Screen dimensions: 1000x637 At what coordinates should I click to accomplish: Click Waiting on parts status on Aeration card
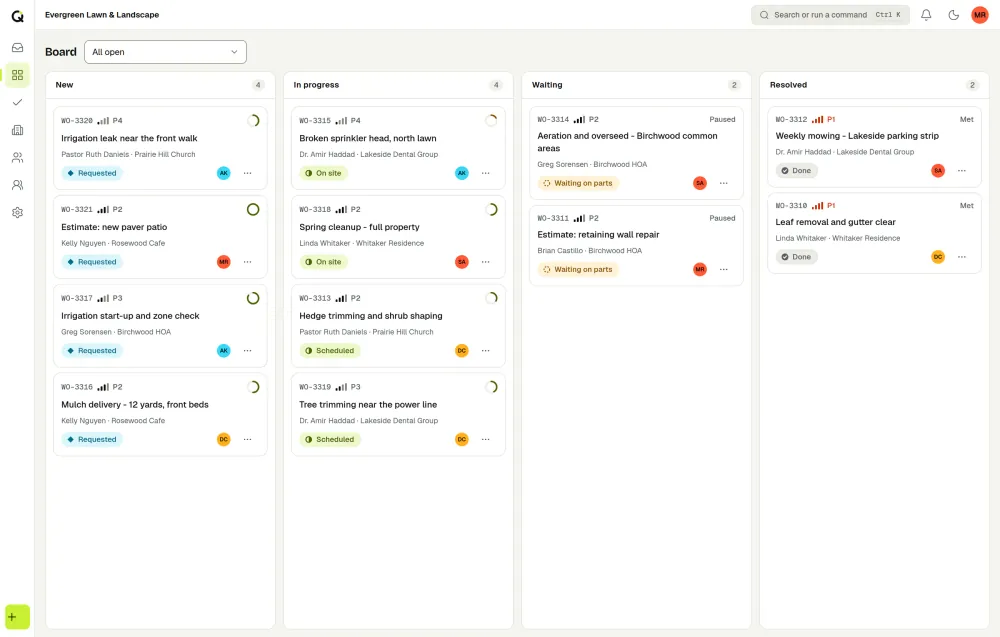[577, 183]
